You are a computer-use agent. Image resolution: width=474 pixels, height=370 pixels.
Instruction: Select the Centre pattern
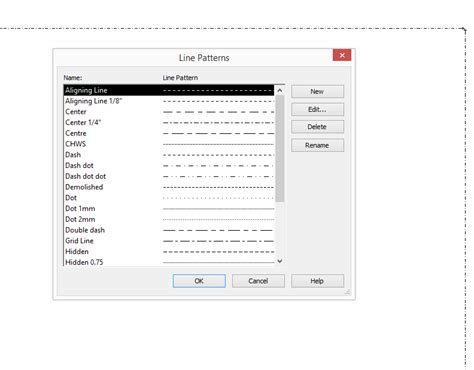click(169, 133)
